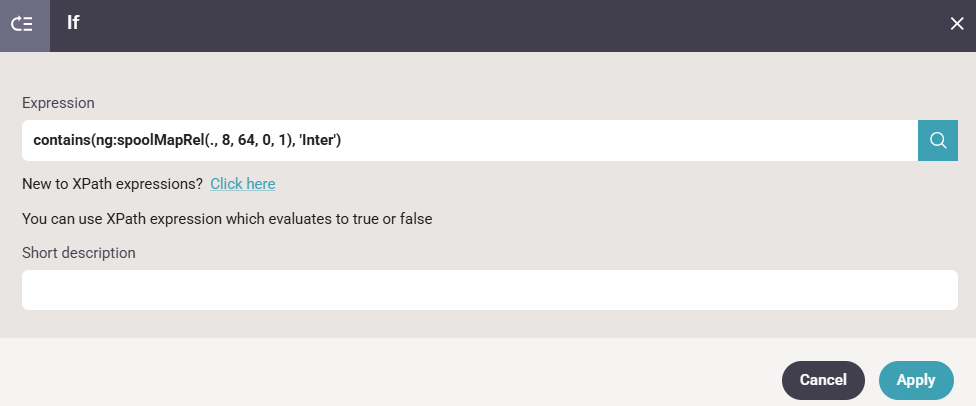Viewport: 976px width, 406px height.
Task: Place cursor on 'Inter' string in expression
Action: coord(319,141)
